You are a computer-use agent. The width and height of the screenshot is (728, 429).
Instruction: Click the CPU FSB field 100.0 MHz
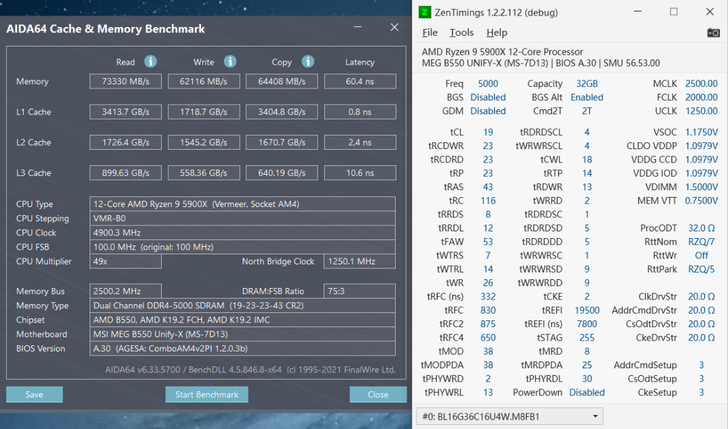242,247
